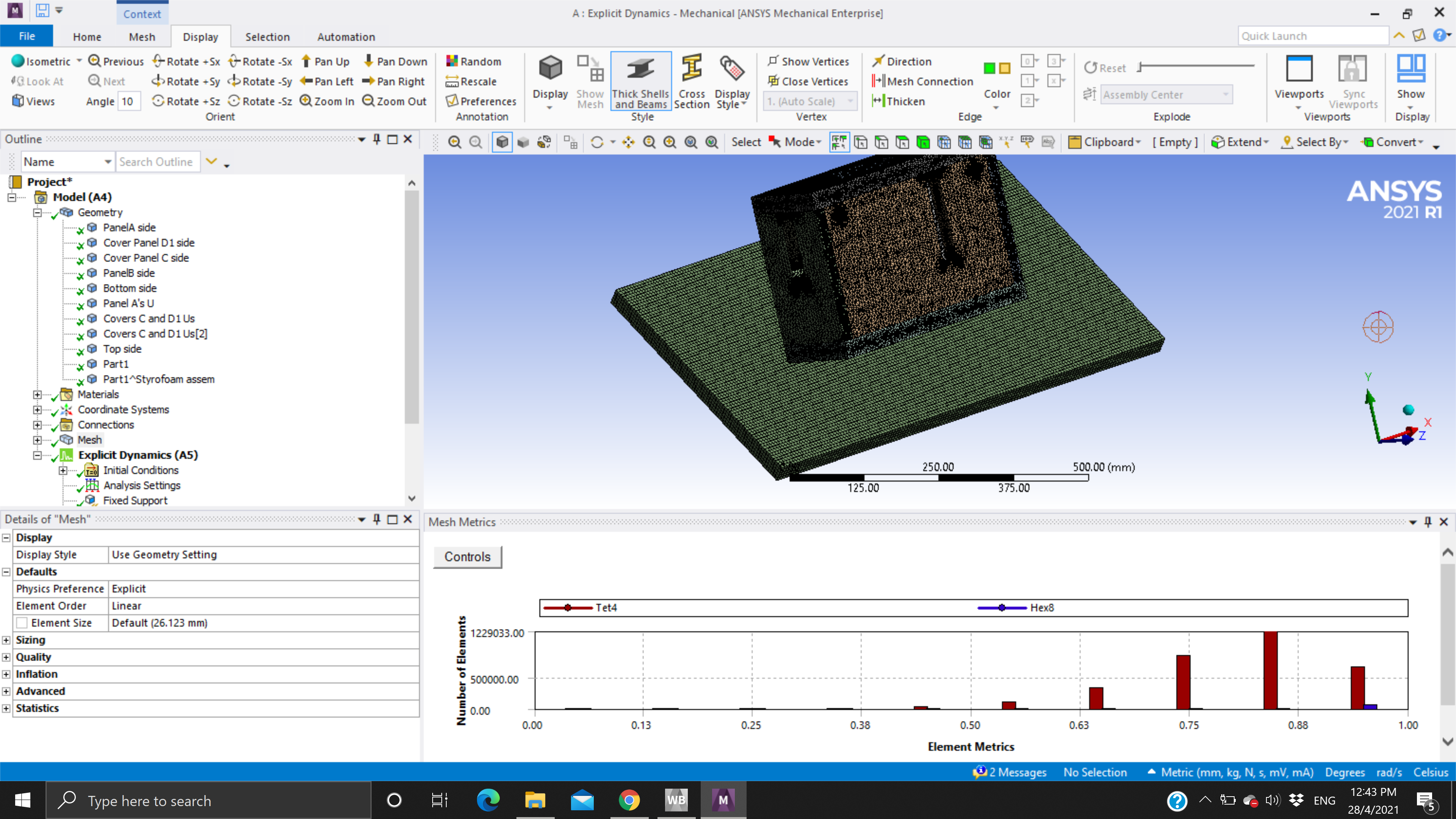Click the Isometric view icon

18,61
